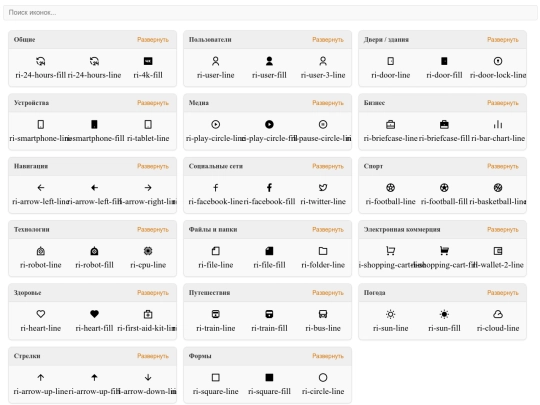The image size is (540, 405).
Task: Pick the ri-user-line icon
Action: point(216,61)
